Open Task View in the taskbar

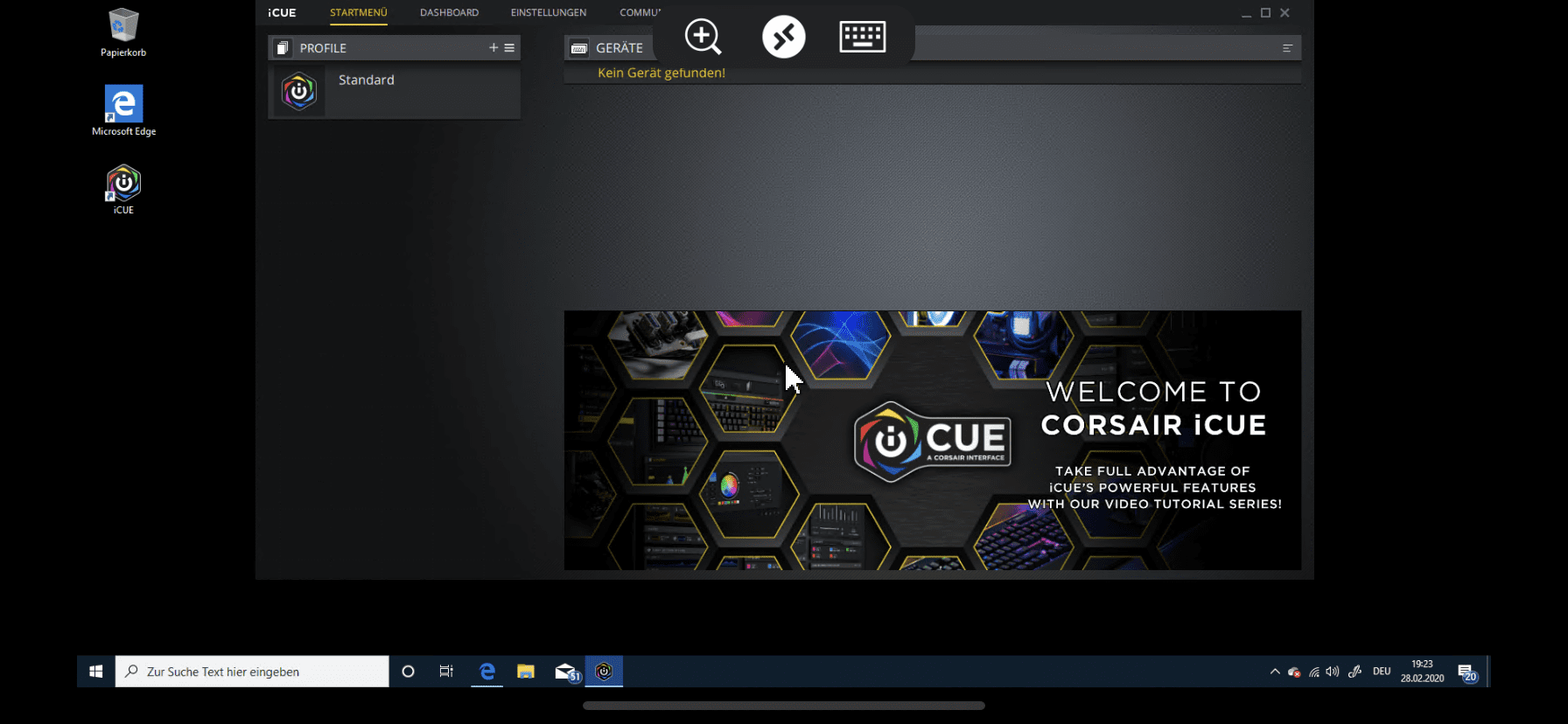pyautogui.click(x=446, y=672)
